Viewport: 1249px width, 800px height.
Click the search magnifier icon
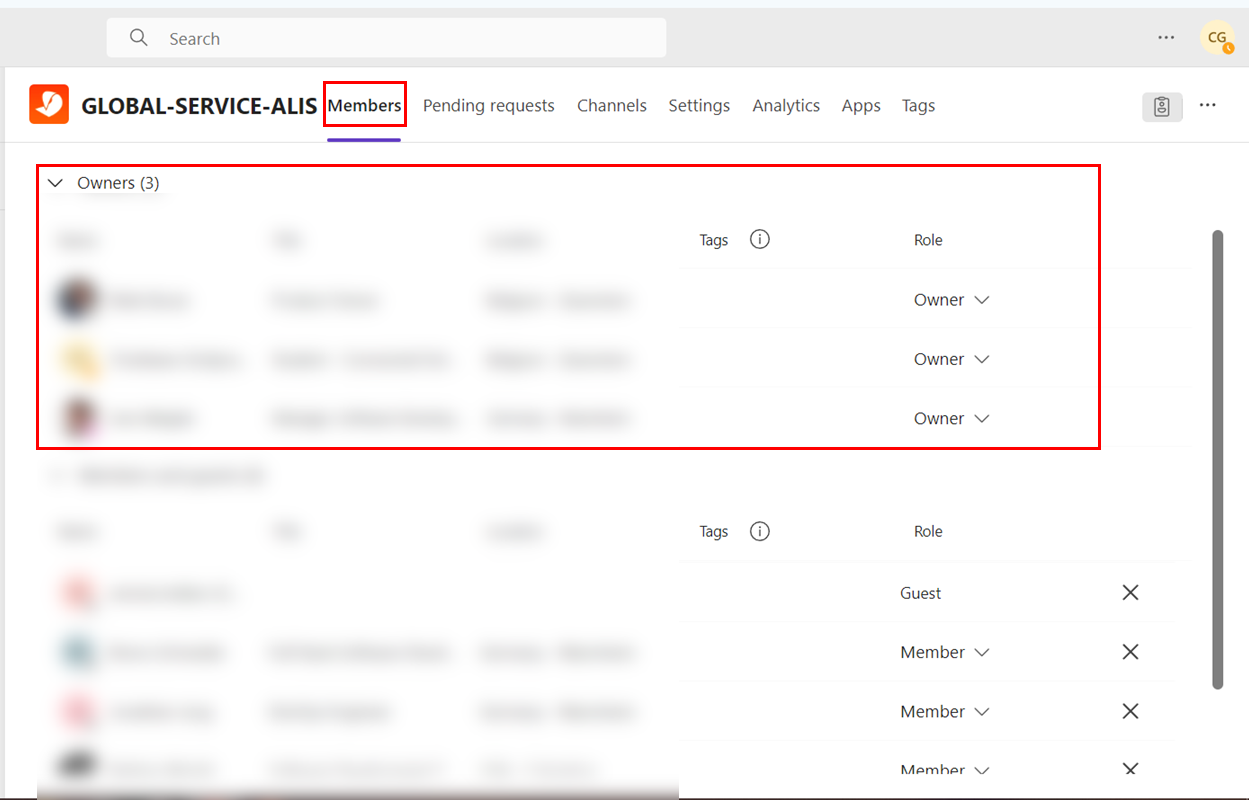(139, 38)
